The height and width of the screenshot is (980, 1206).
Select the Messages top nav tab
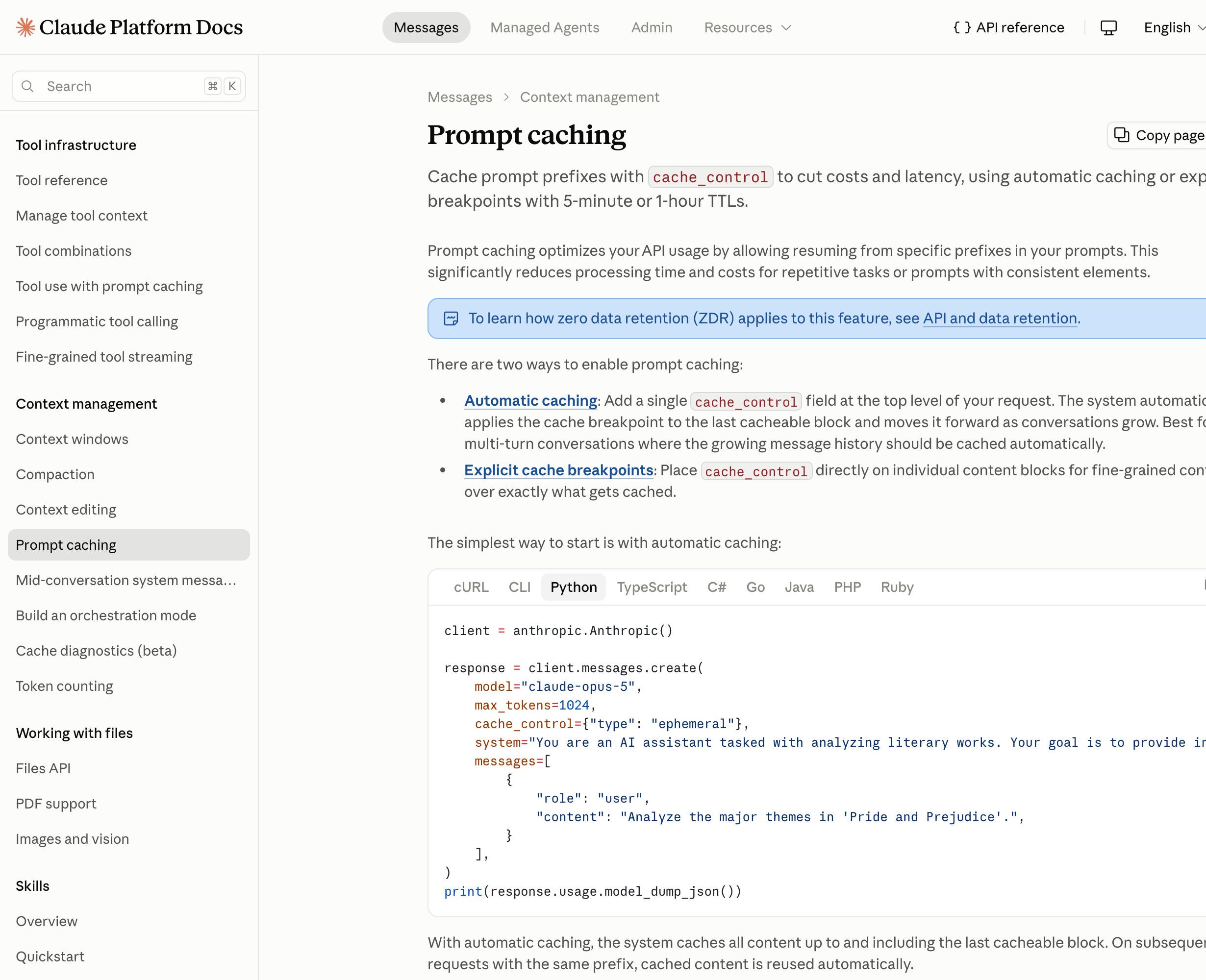click(426, 27)
